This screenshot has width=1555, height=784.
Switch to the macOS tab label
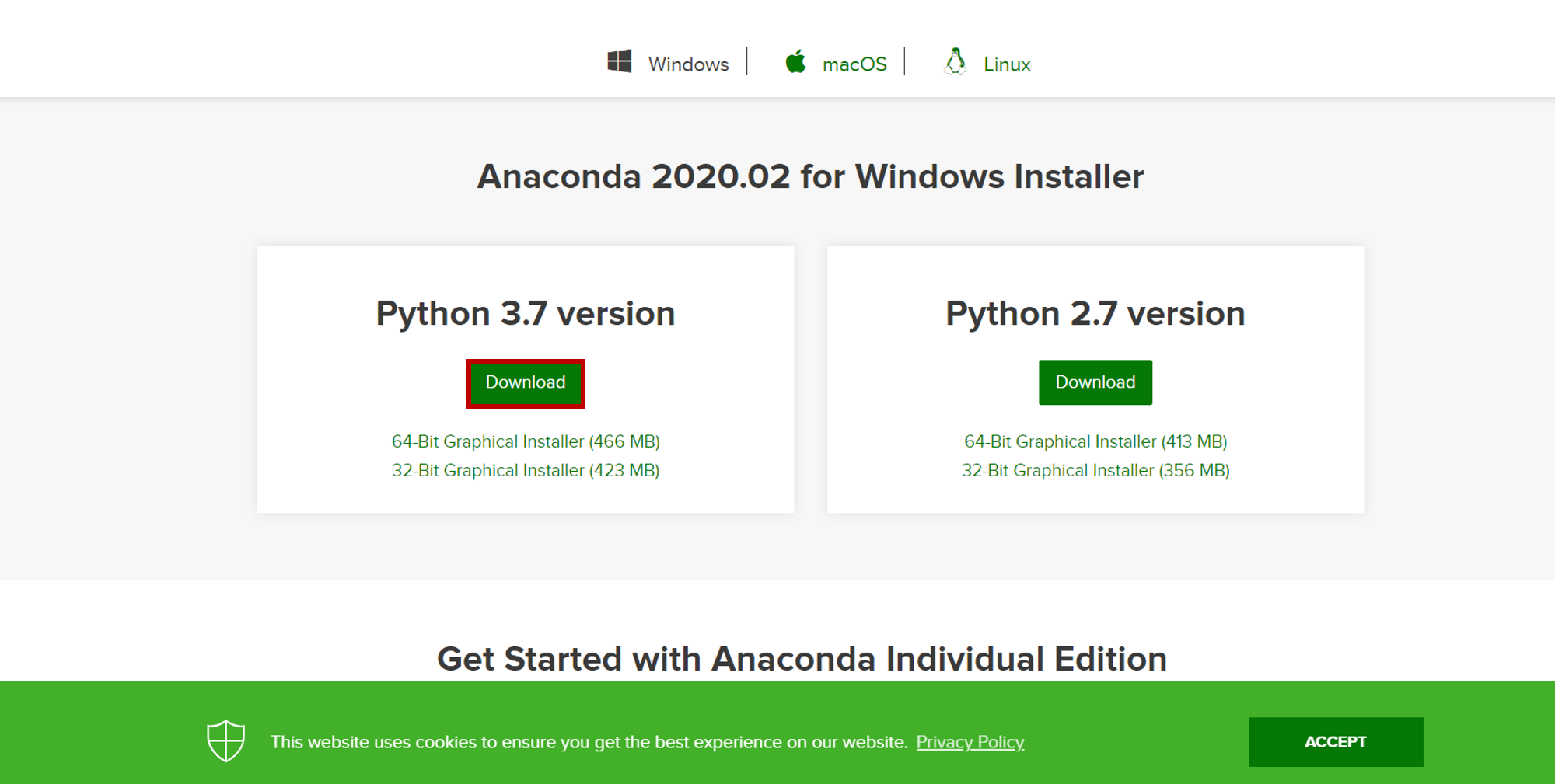[x=854, y=64]
